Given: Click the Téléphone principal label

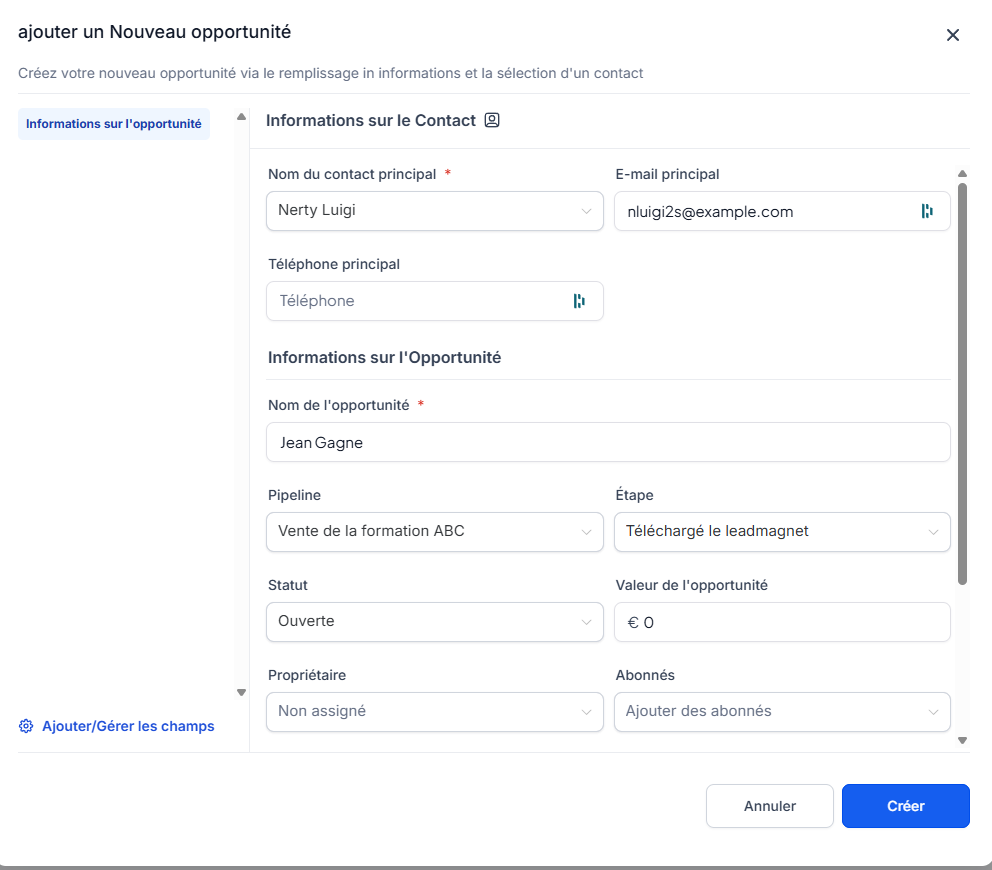Looking at the screenshot, I should tap(333, 264).
